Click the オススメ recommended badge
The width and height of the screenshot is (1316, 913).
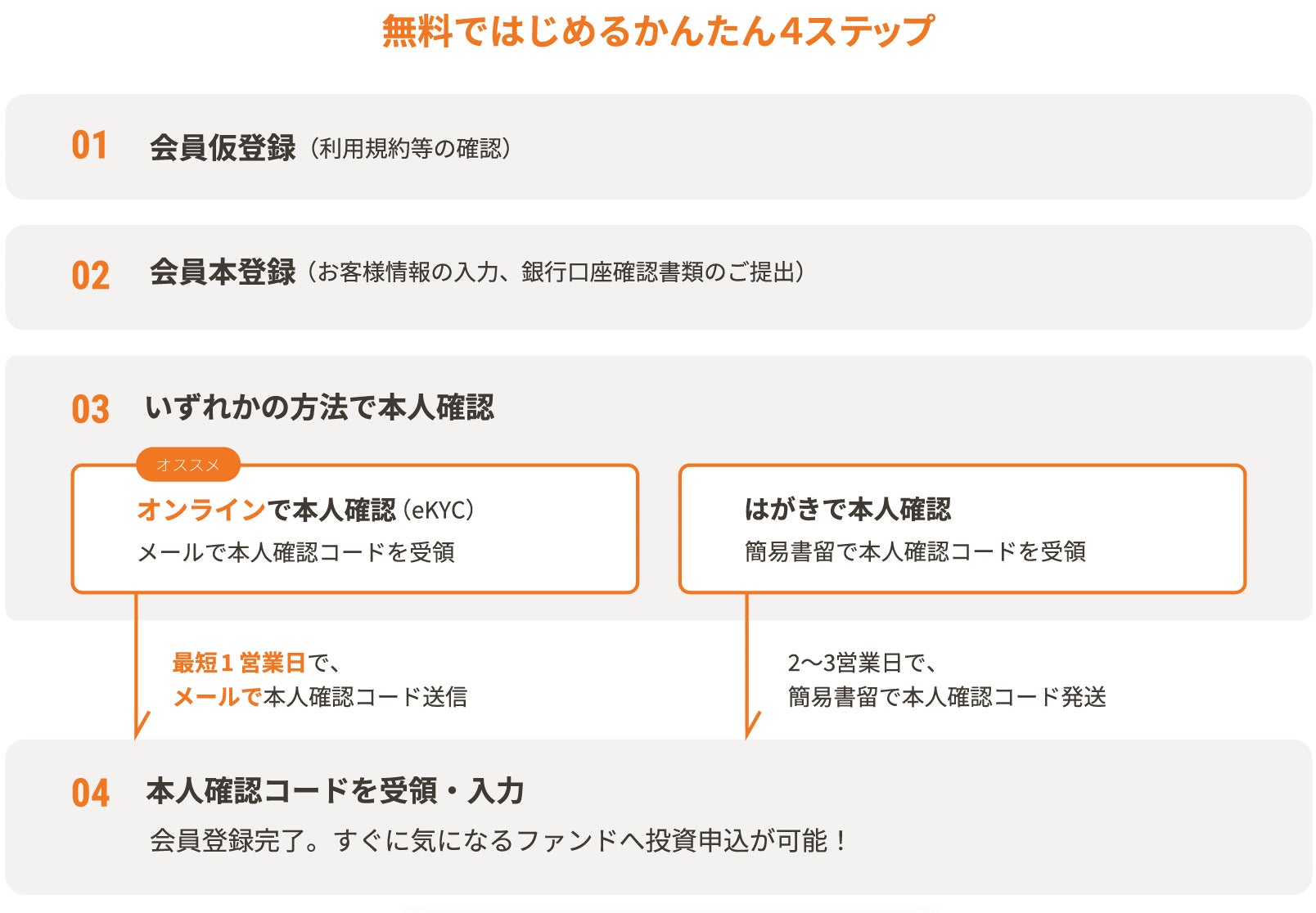click(188, 465)
